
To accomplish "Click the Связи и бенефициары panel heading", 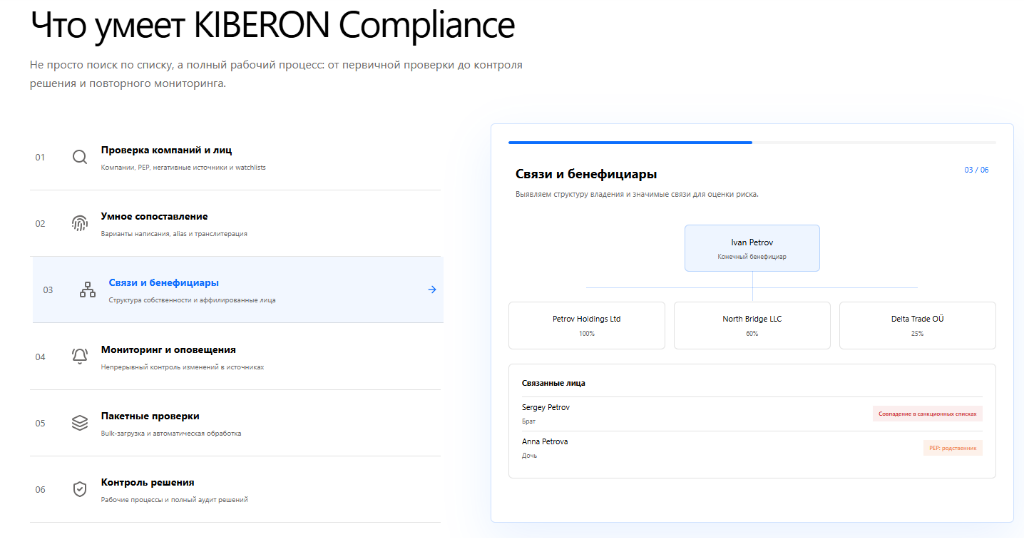I will tap(586, 174).
